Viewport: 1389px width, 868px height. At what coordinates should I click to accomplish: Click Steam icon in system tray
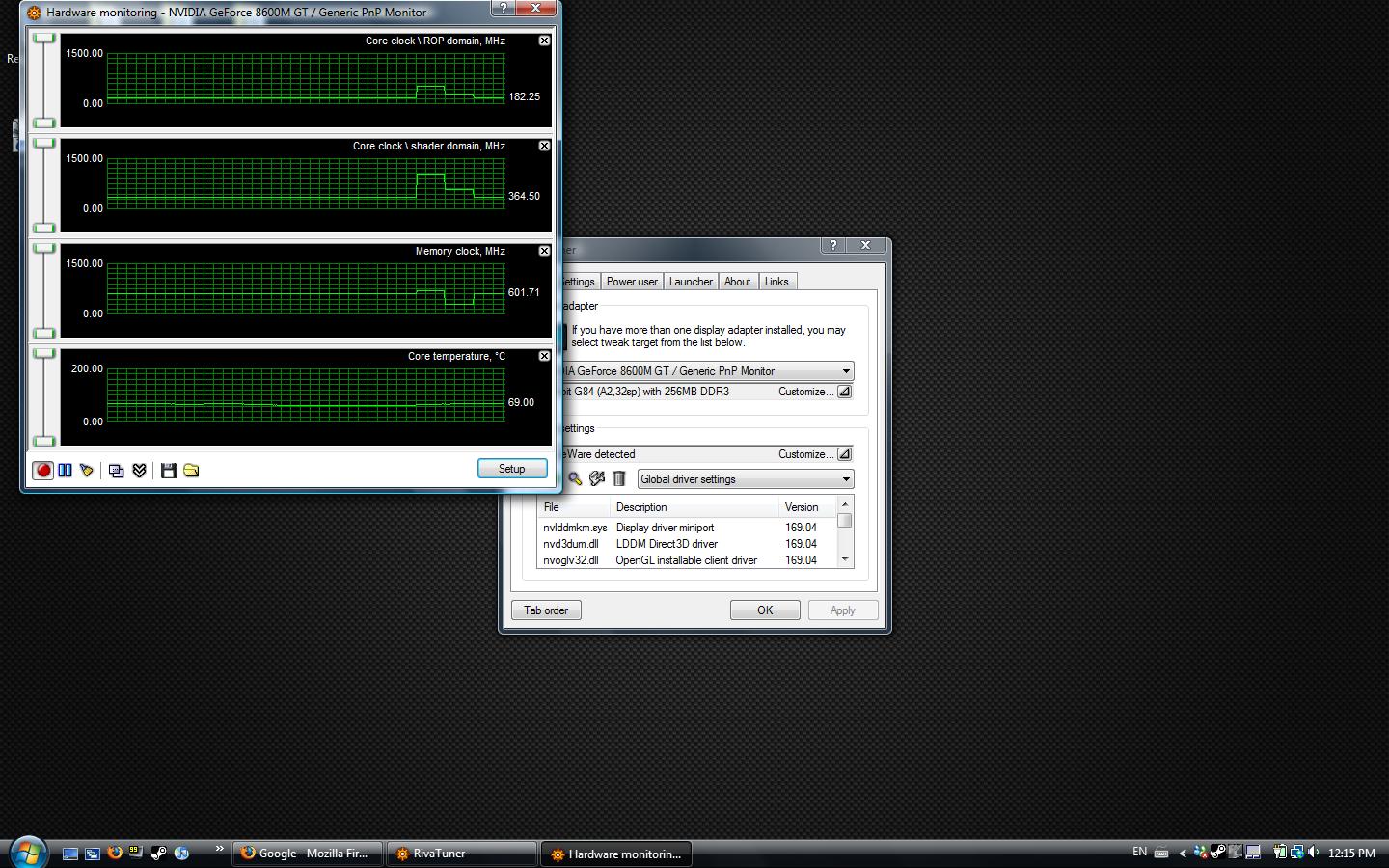tap(1218, 853)
